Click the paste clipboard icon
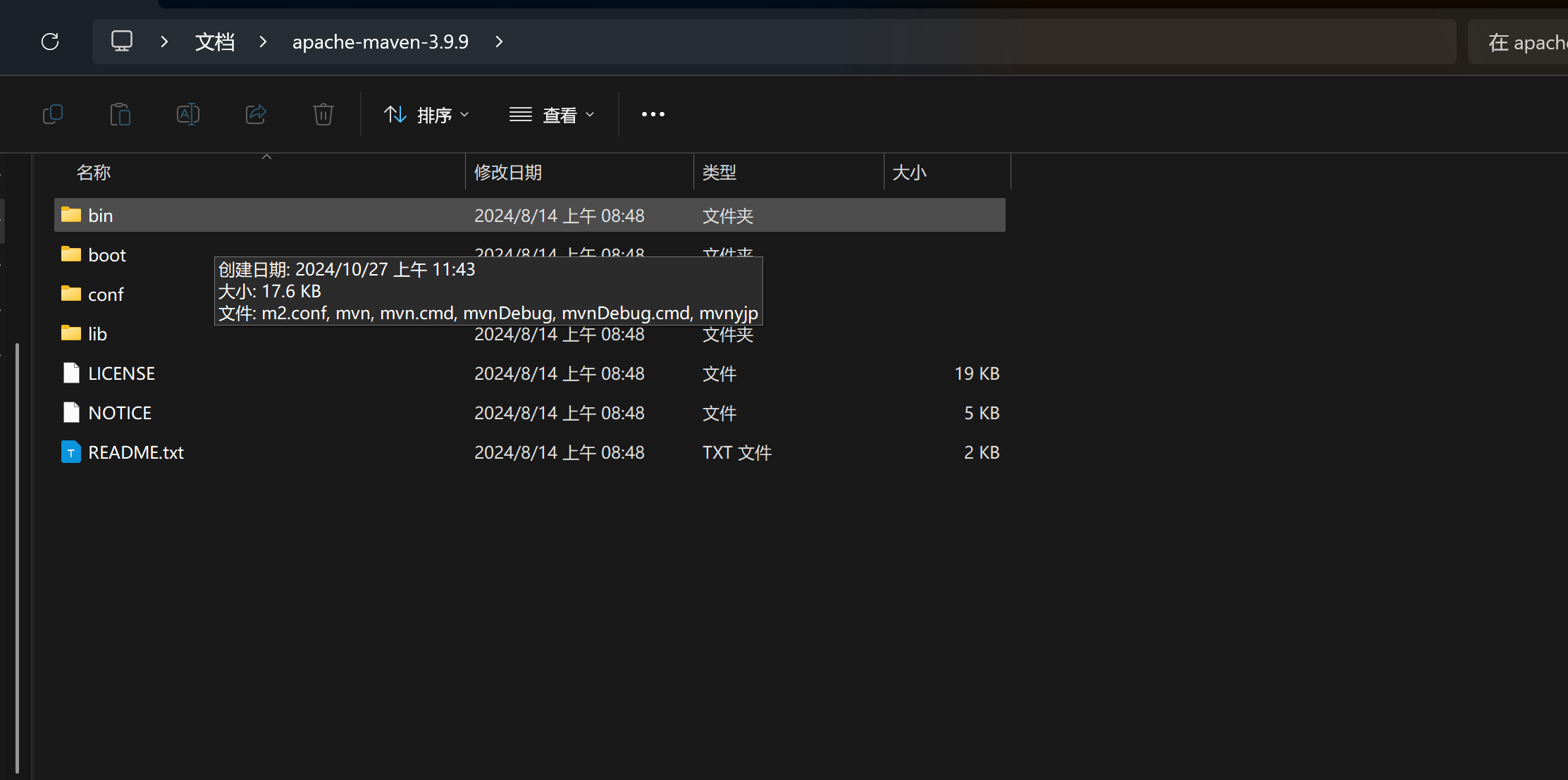Viewport: 1568px width, 780px height. point(121,114)
